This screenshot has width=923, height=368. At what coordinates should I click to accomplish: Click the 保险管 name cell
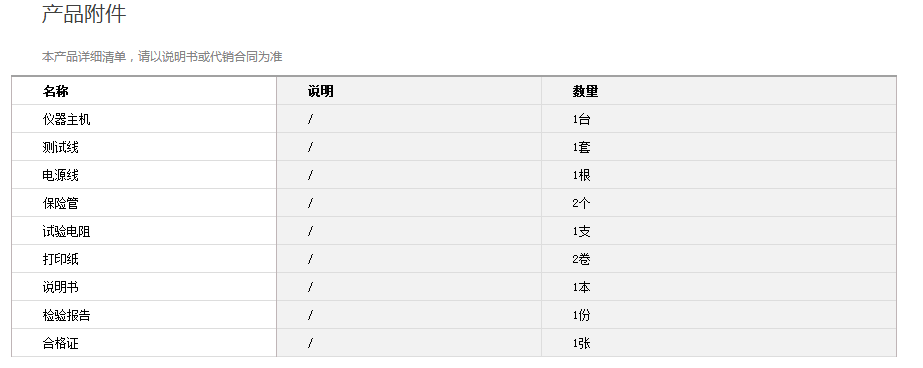[x=144, y=203]
